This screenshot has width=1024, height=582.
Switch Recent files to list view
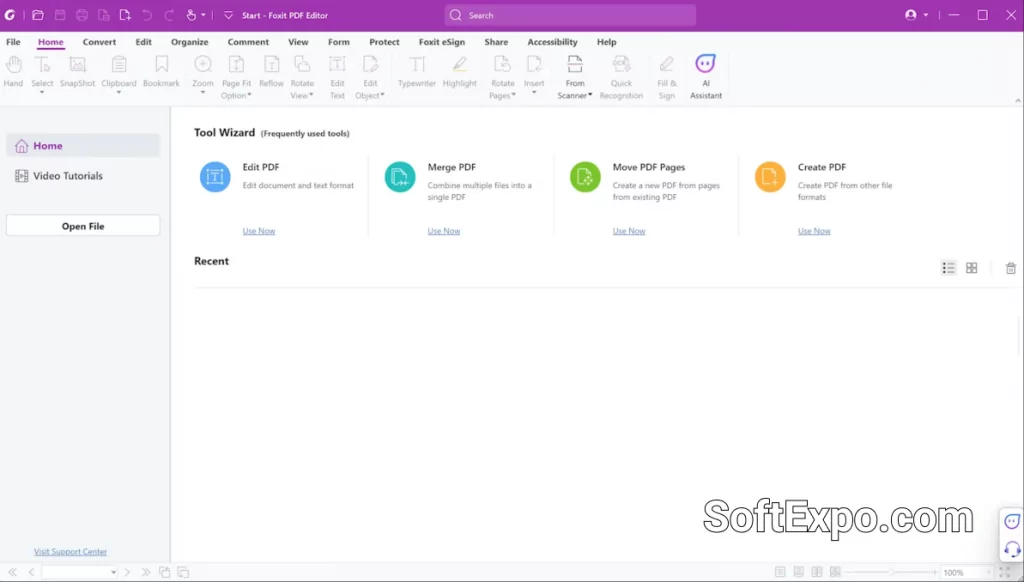coord(948,267)
